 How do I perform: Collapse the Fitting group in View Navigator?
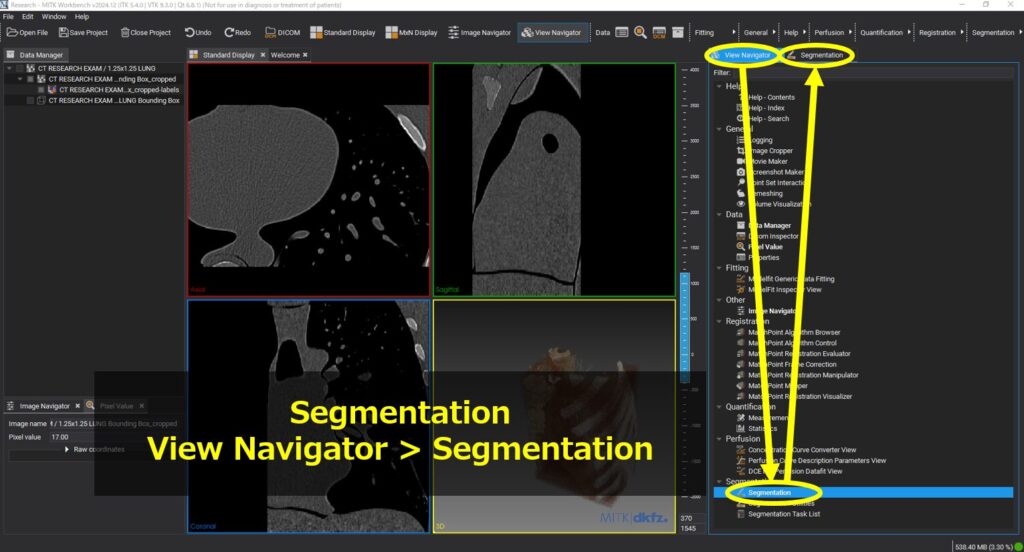click(x=720, y=268)
